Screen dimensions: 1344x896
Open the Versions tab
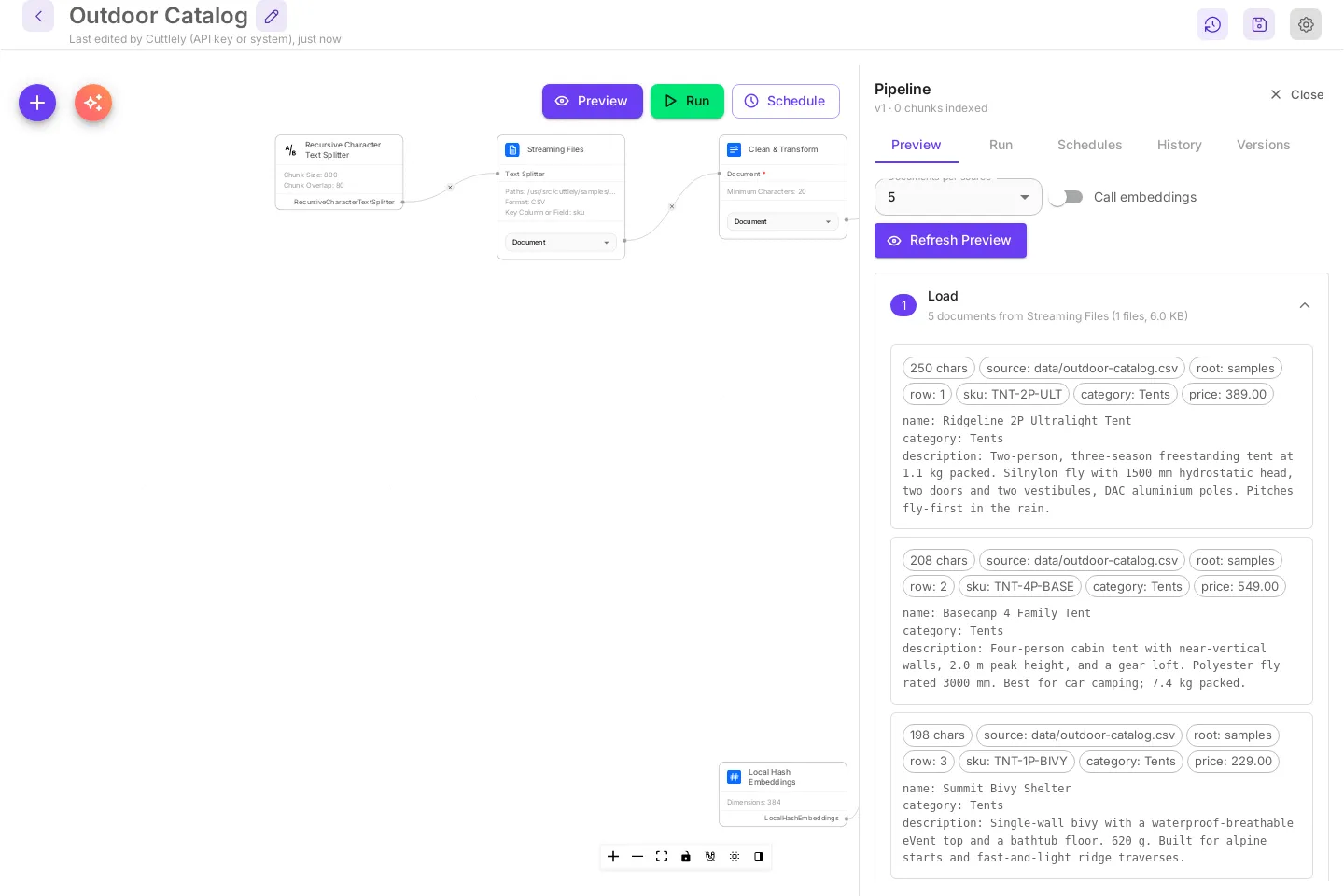[x=1263, y=145]
